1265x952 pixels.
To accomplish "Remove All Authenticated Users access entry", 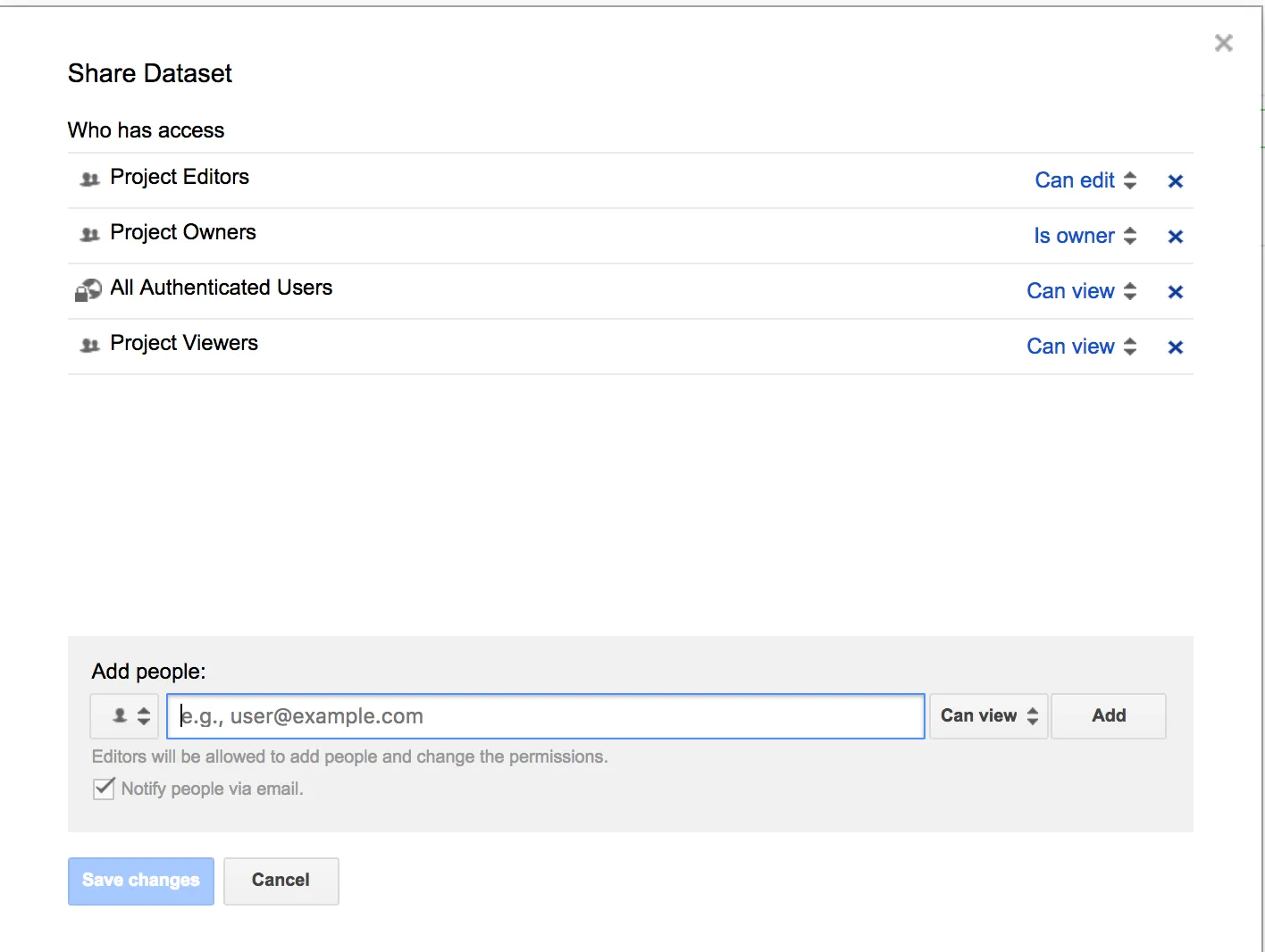I will click(x=1175, y=292).
